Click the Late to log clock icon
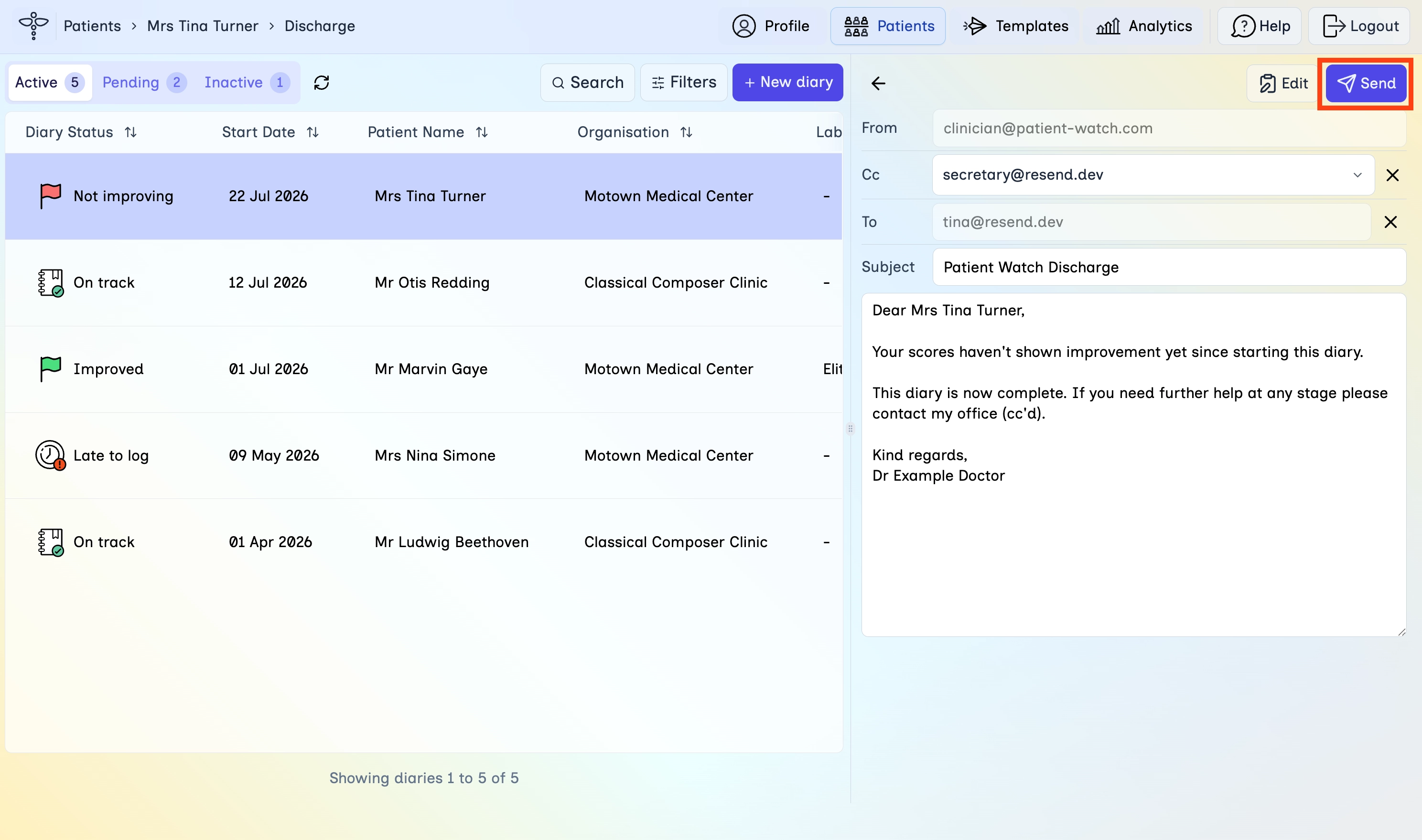The height and width of the screenshot is (840, 1422). coord(50,456)
